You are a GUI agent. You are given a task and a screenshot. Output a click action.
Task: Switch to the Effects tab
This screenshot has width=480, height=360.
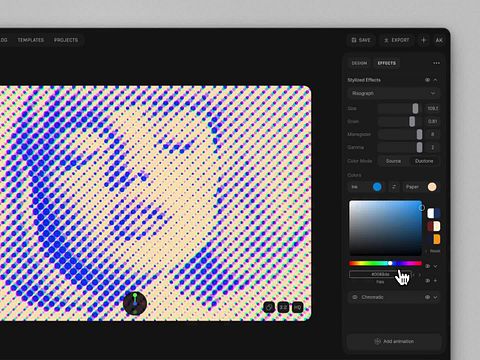tap(387, 63)
